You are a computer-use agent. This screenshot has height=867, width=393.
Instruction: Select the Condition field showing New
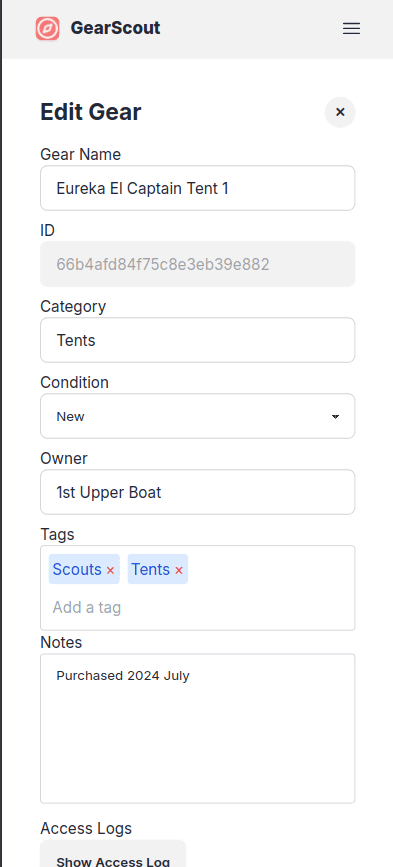pyautogui.click(x=197, y=416)
